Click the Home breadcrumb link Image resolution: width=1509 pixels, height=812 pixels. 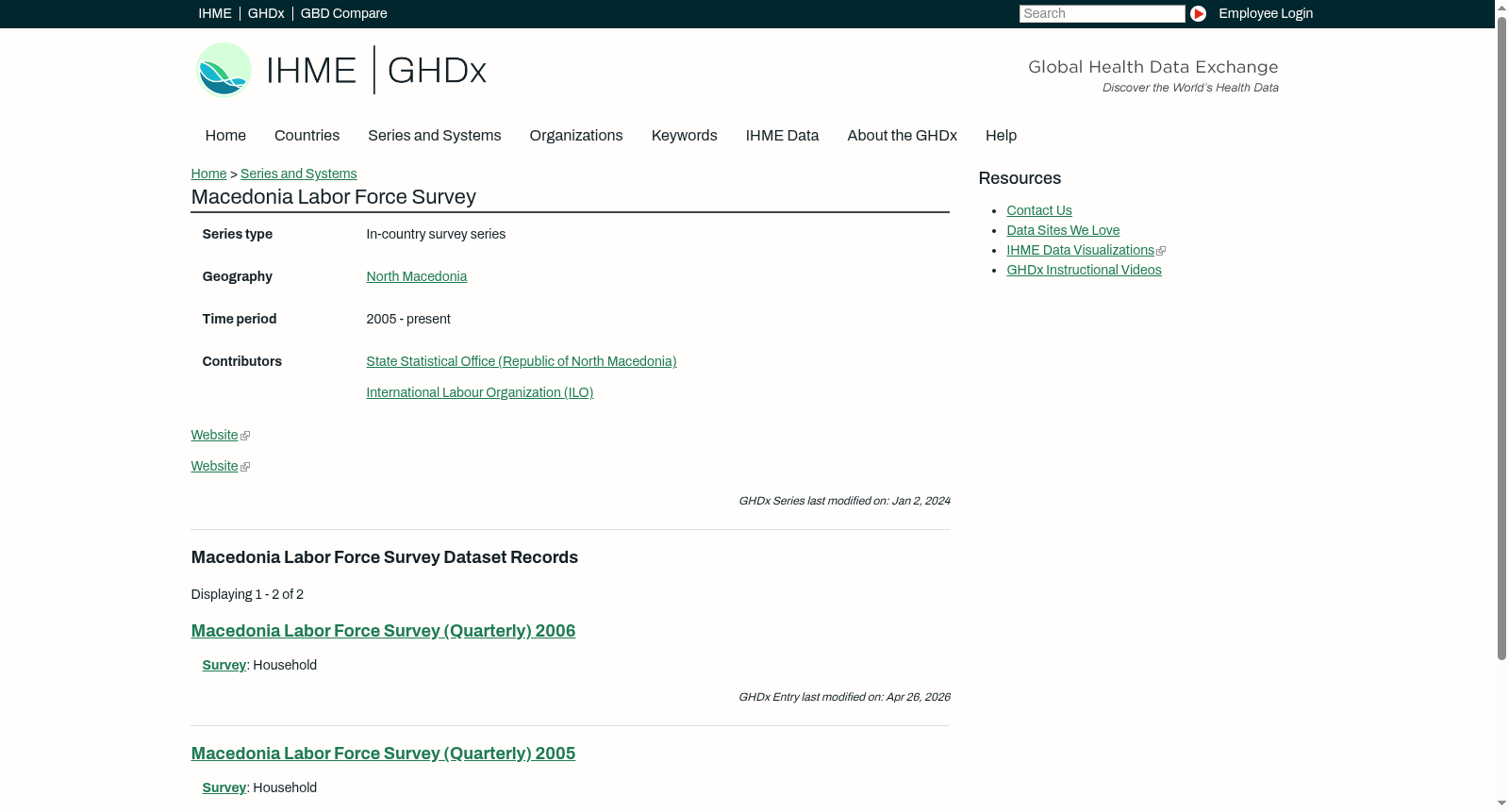[208, 174]
